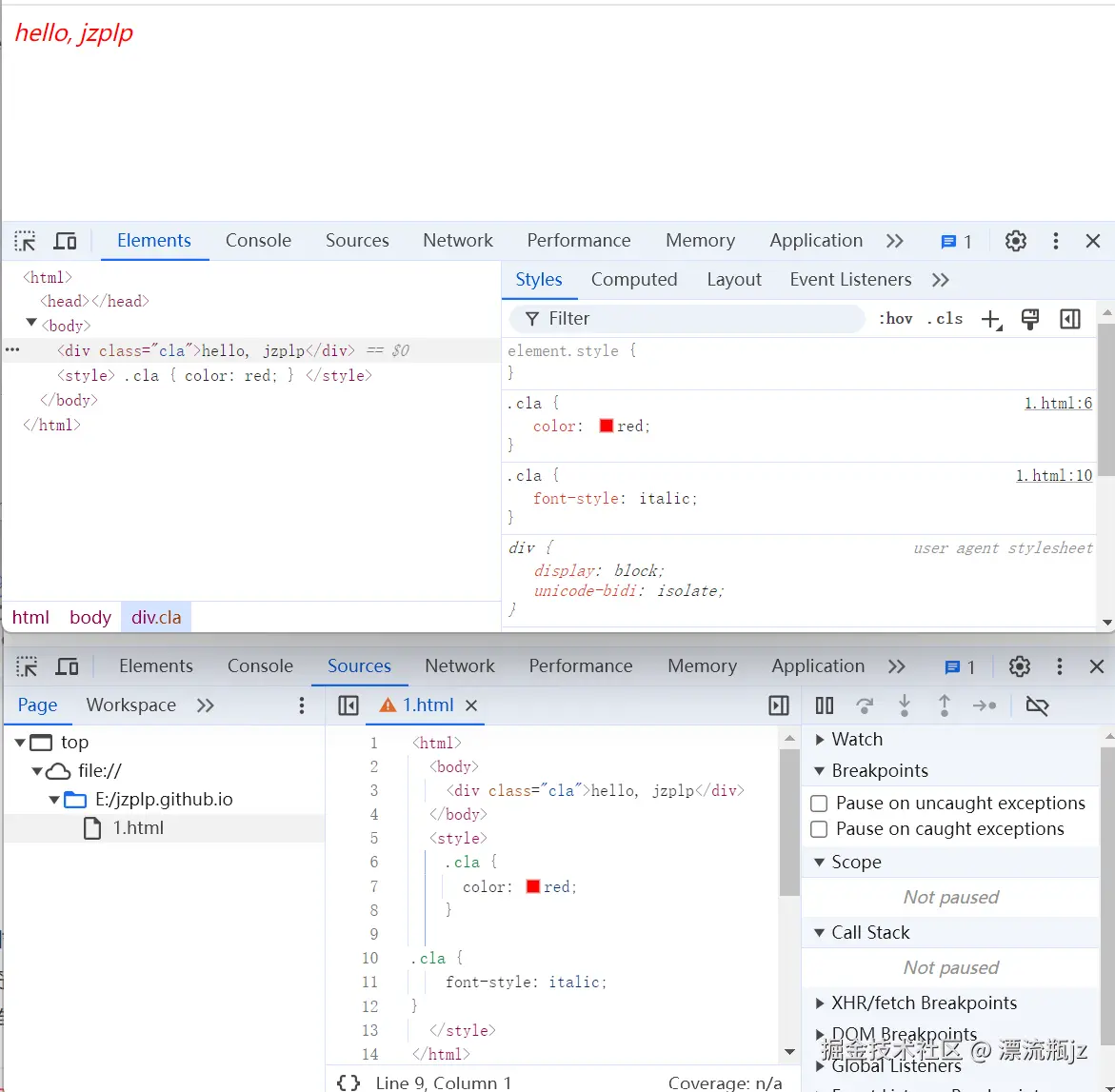Expand the Watch section

pyautogui.click(x=822, y=739)
